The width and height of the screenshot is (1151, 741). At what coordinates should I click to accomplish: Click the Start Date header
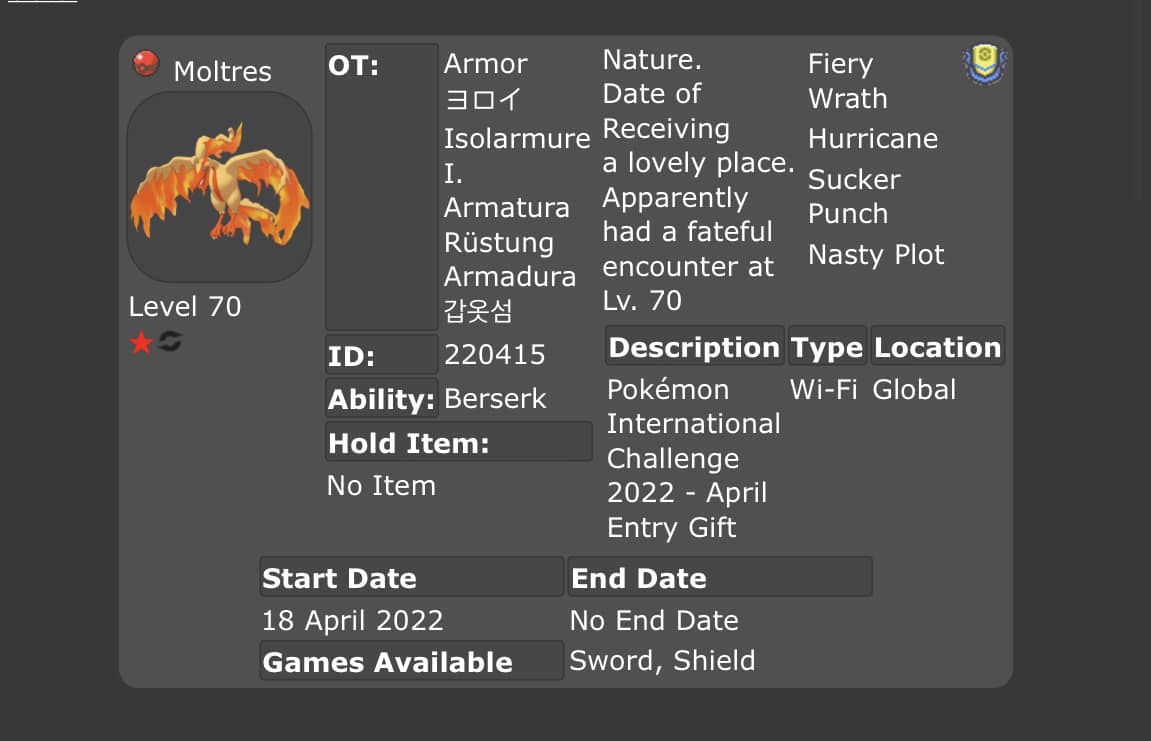[412, 577]
